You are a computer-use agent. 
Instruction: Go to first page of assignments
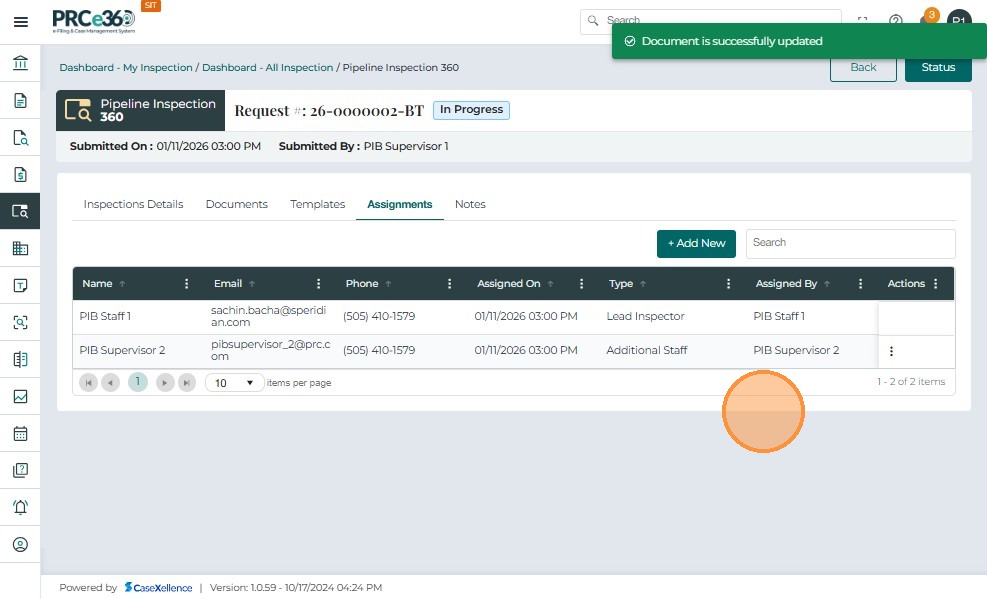point(89,383)
